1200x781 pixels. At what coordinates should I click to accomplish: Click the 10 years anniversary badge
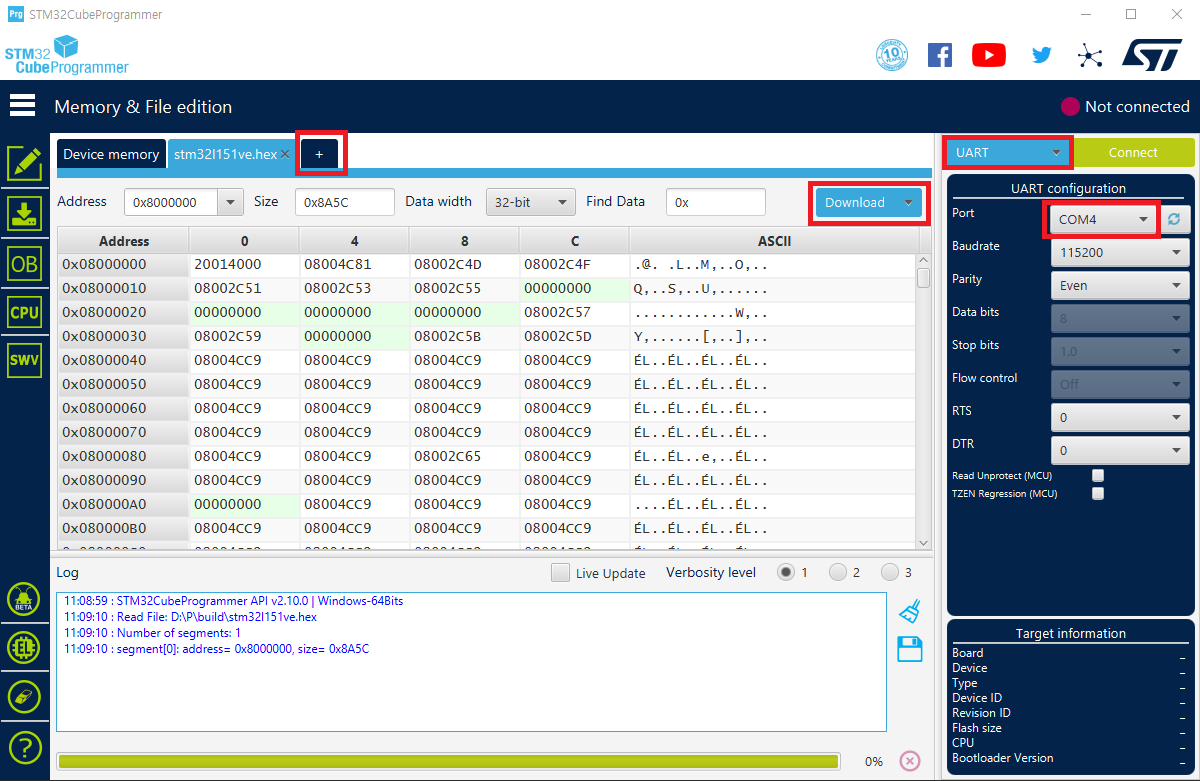pos(892,55)
